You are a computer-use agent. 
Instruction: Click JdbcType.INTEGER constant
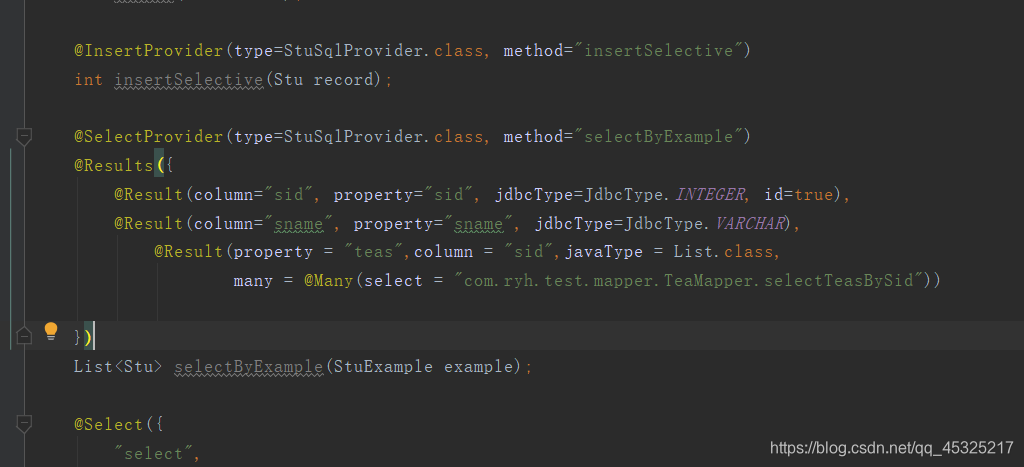663,194
